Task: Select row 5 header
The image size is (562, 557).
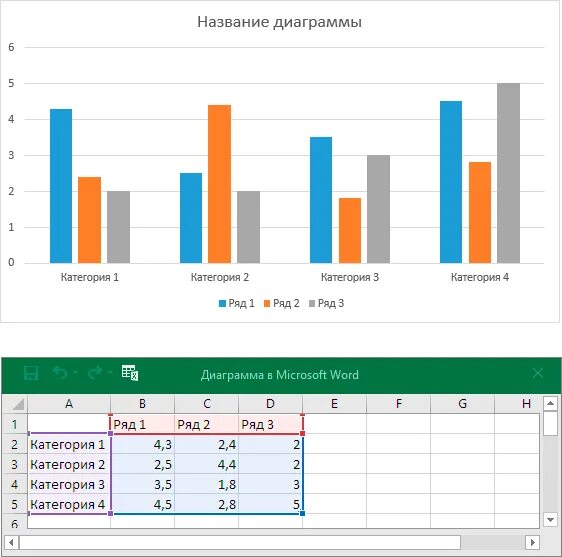Action: coord(15,504)
